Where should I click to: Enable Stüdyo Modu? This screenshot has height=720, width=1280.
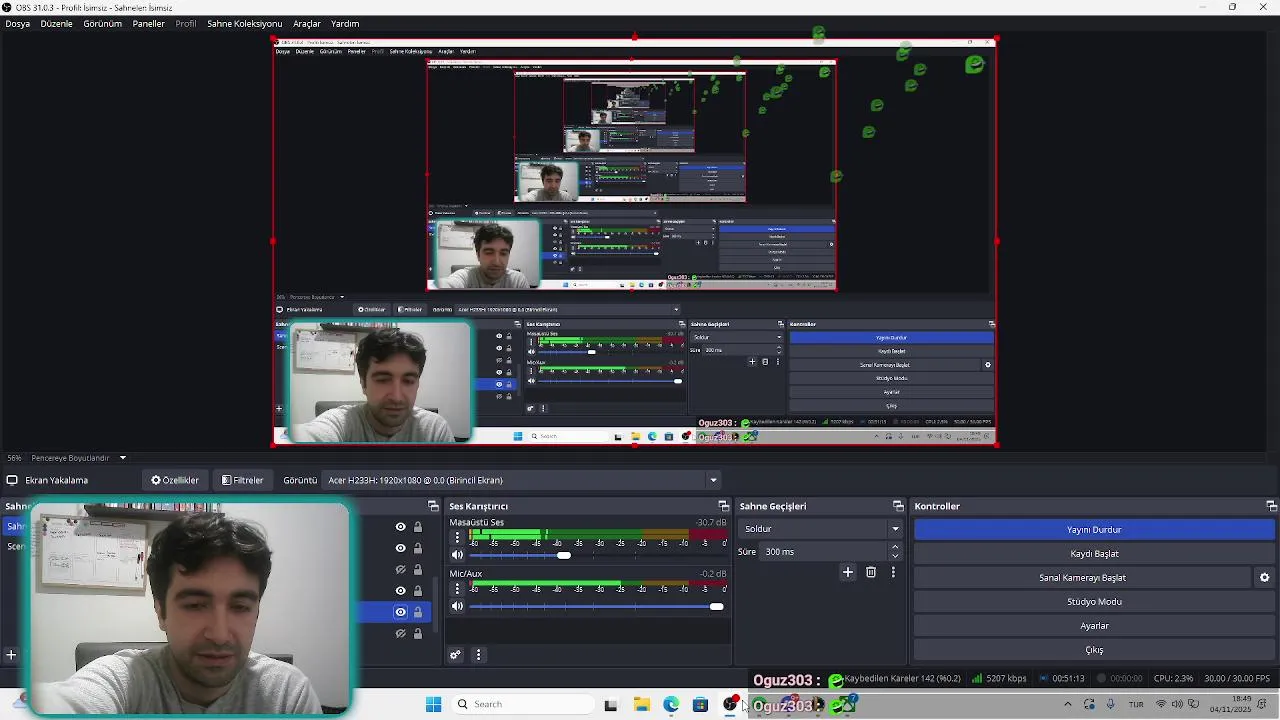coord(1094,602)
